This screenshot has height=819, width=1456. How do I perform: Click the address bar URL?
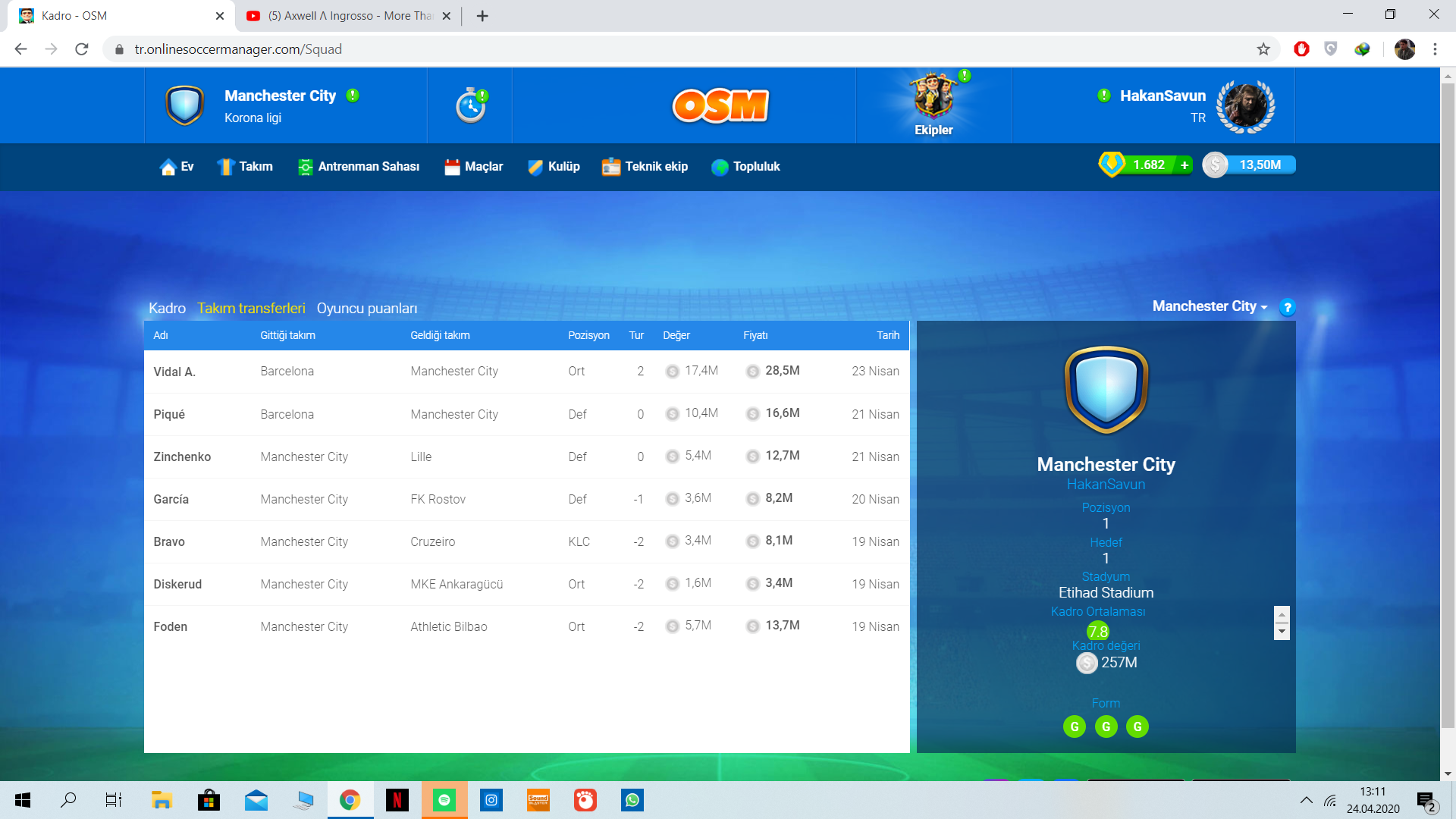coord(238,49)
